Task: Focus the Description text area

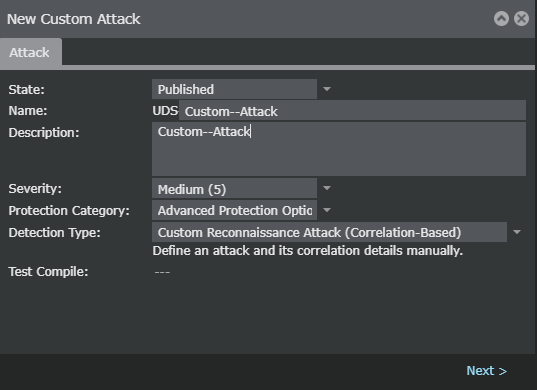Action: click(339, 149)
